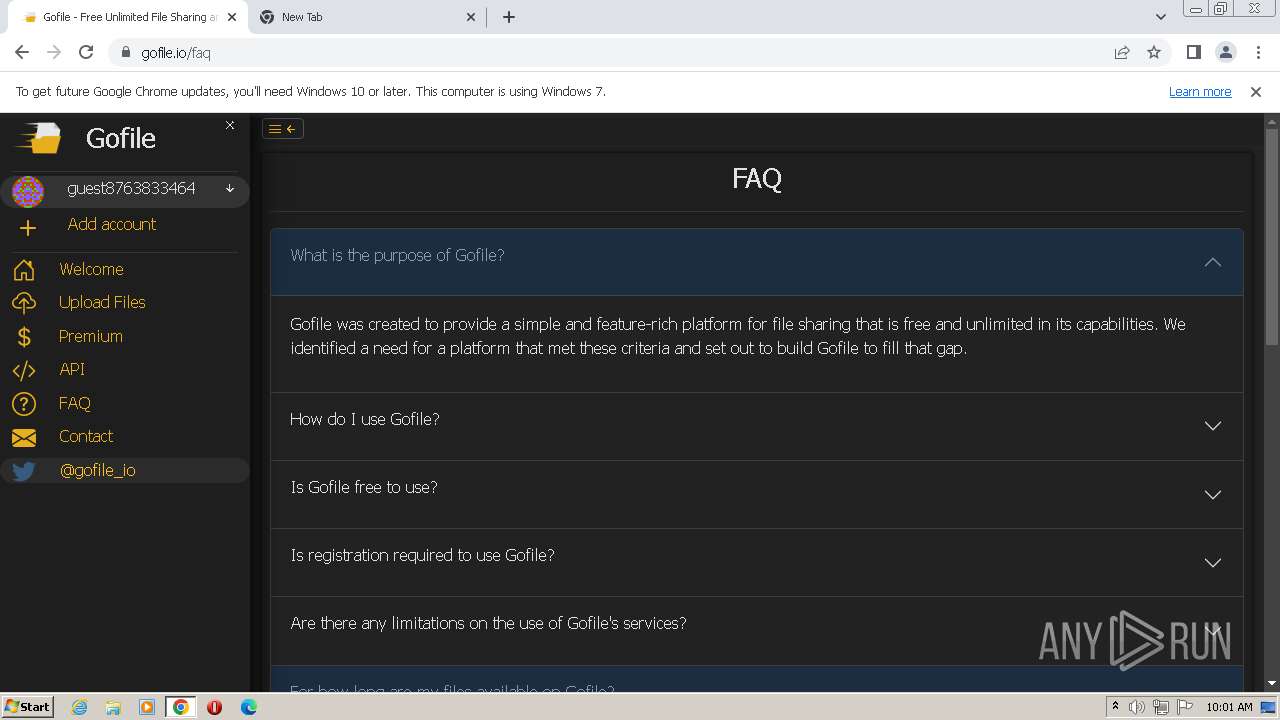Open Upload Files in sidebar
1280x720 pixels.
point(102,302)
